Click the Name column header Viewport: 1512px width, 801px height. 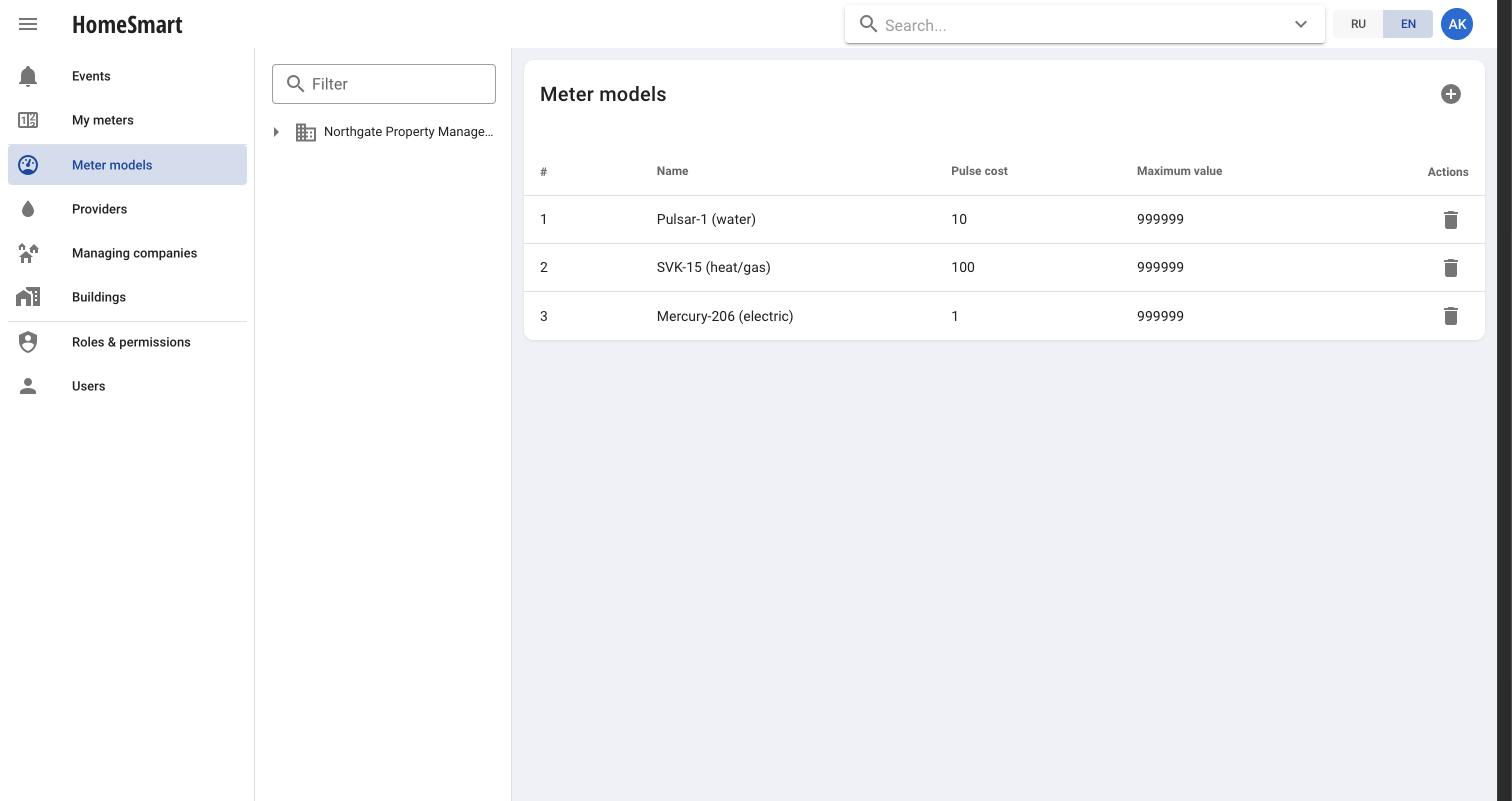pos(672,171)
